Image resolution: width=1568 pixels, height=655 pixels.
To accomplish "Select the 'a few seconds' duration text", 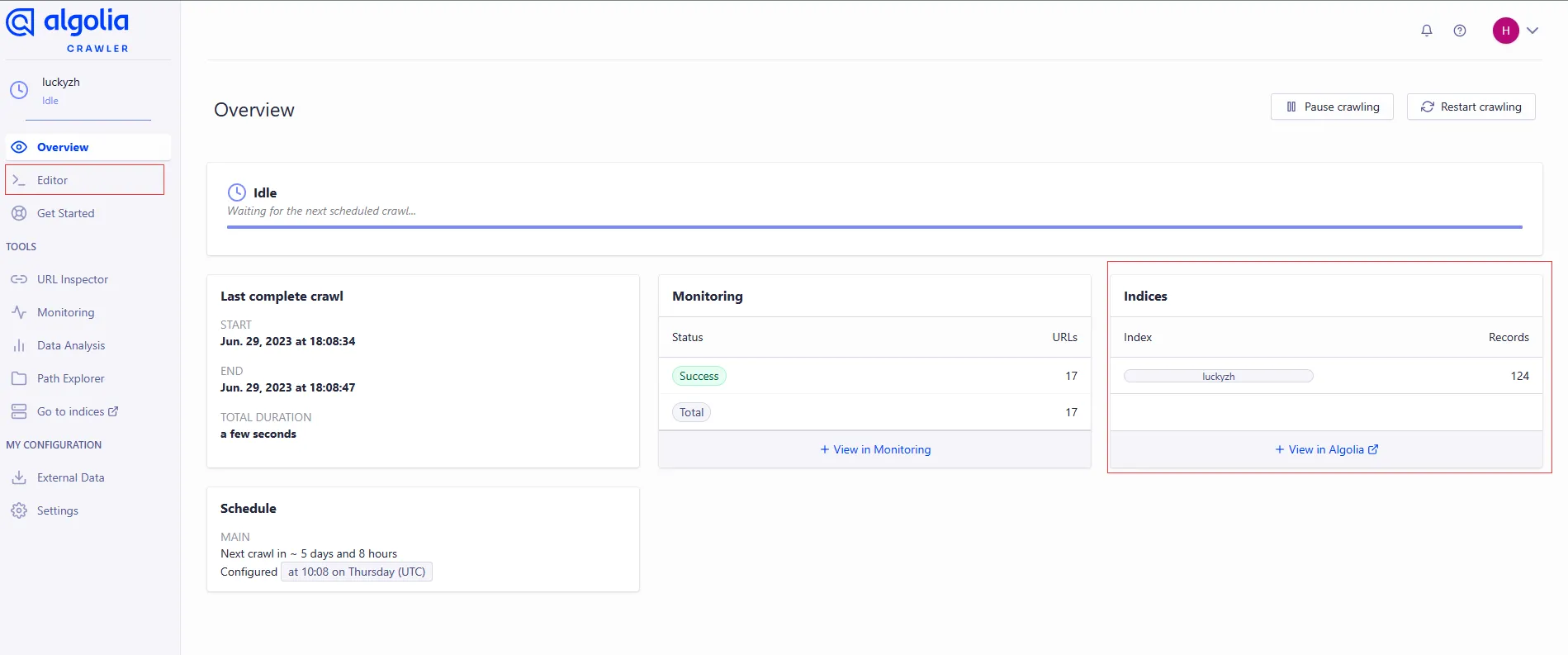I will tap(258, 434).
